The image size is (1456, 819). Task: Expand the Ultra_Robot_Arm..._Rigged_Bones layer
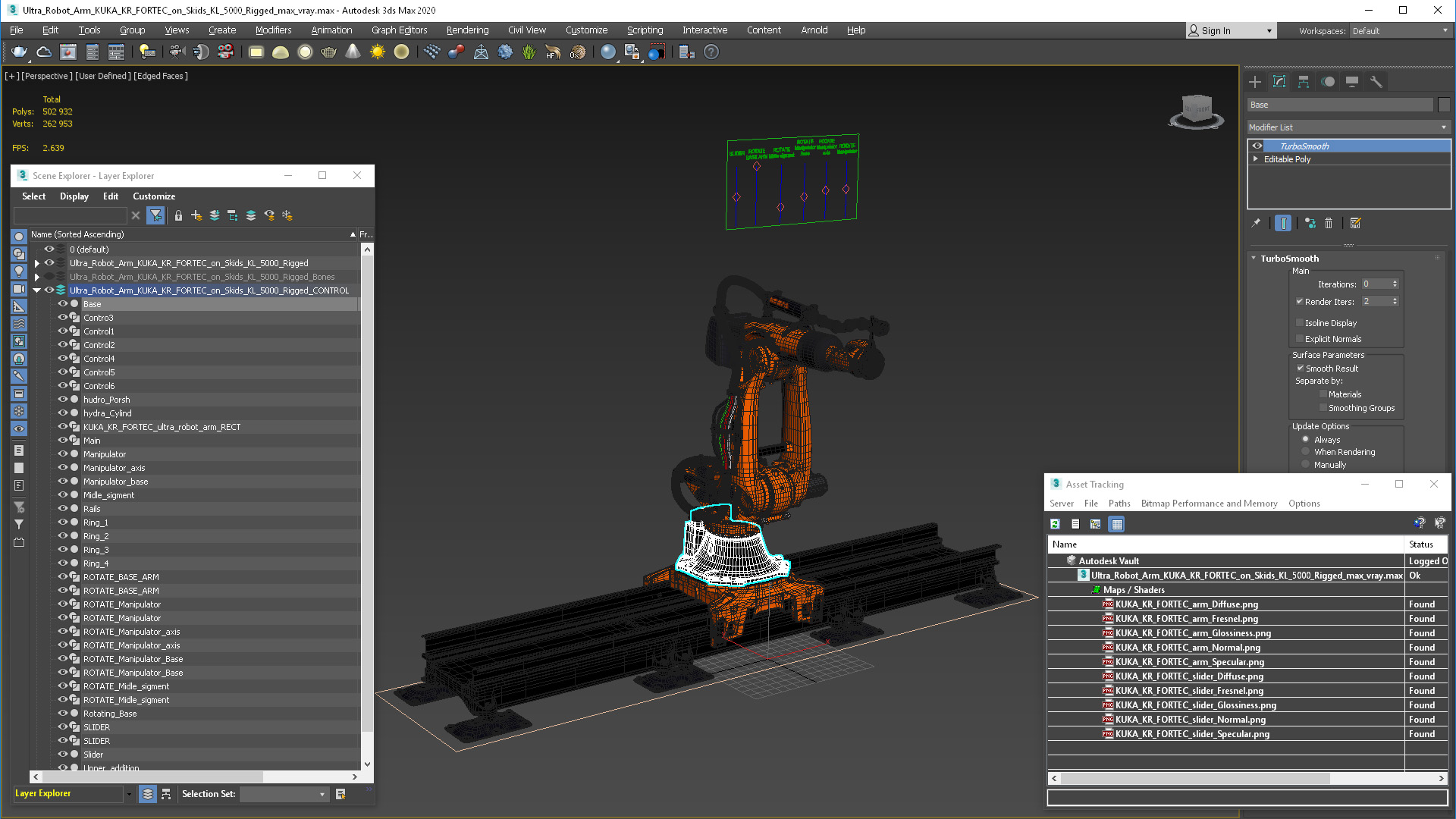tap(36, 277)
